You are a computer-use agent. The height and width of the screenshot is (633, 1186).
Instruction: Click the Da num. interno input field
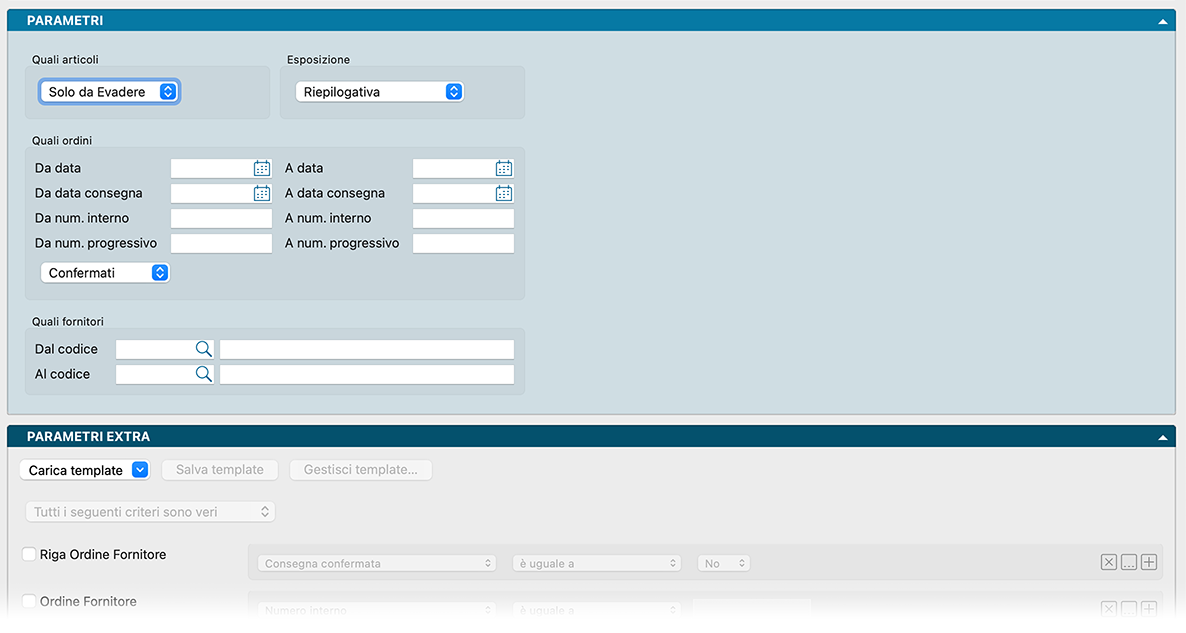tap(221, 219)
